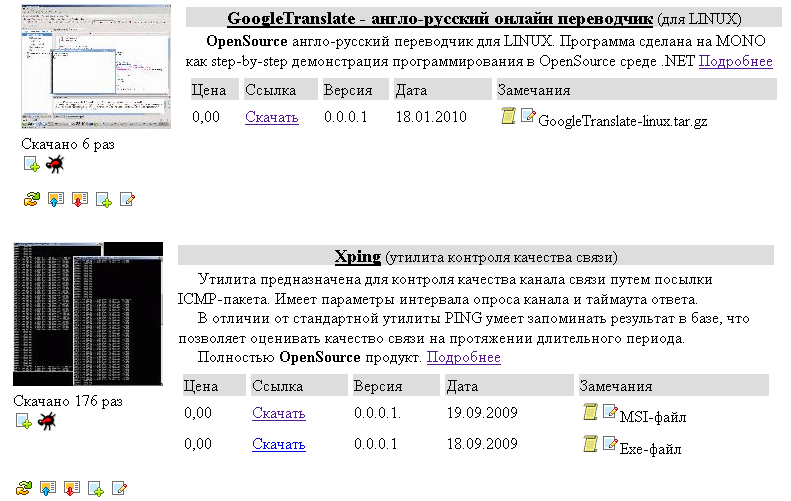Click date cell 19.09.2009
791x501 pixels.
point(482,413)
